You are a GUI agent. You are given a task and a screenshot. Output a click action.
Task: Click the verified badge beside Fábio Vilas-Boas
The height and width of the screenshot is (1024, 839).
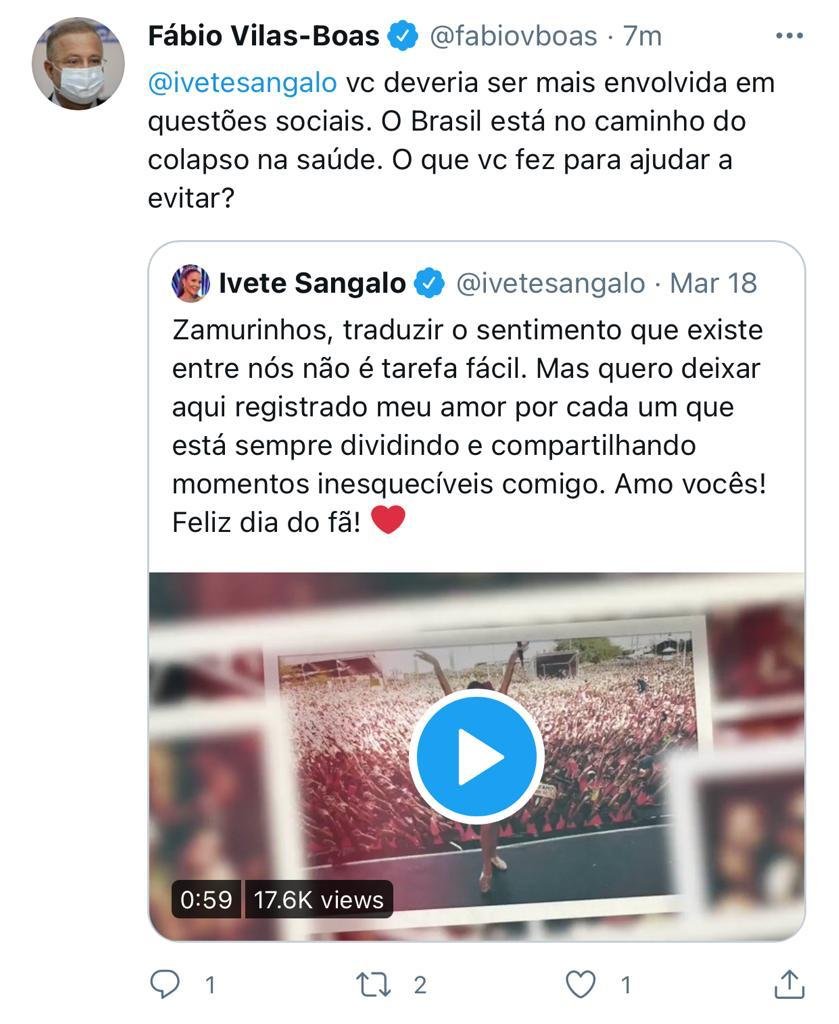pos(404,36)
